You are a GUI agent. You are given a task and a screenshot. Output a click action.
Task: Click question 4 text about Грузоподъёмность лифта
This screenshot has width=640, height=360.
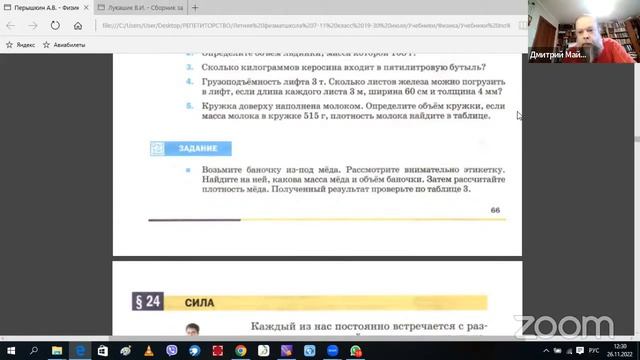pos(353,87)
